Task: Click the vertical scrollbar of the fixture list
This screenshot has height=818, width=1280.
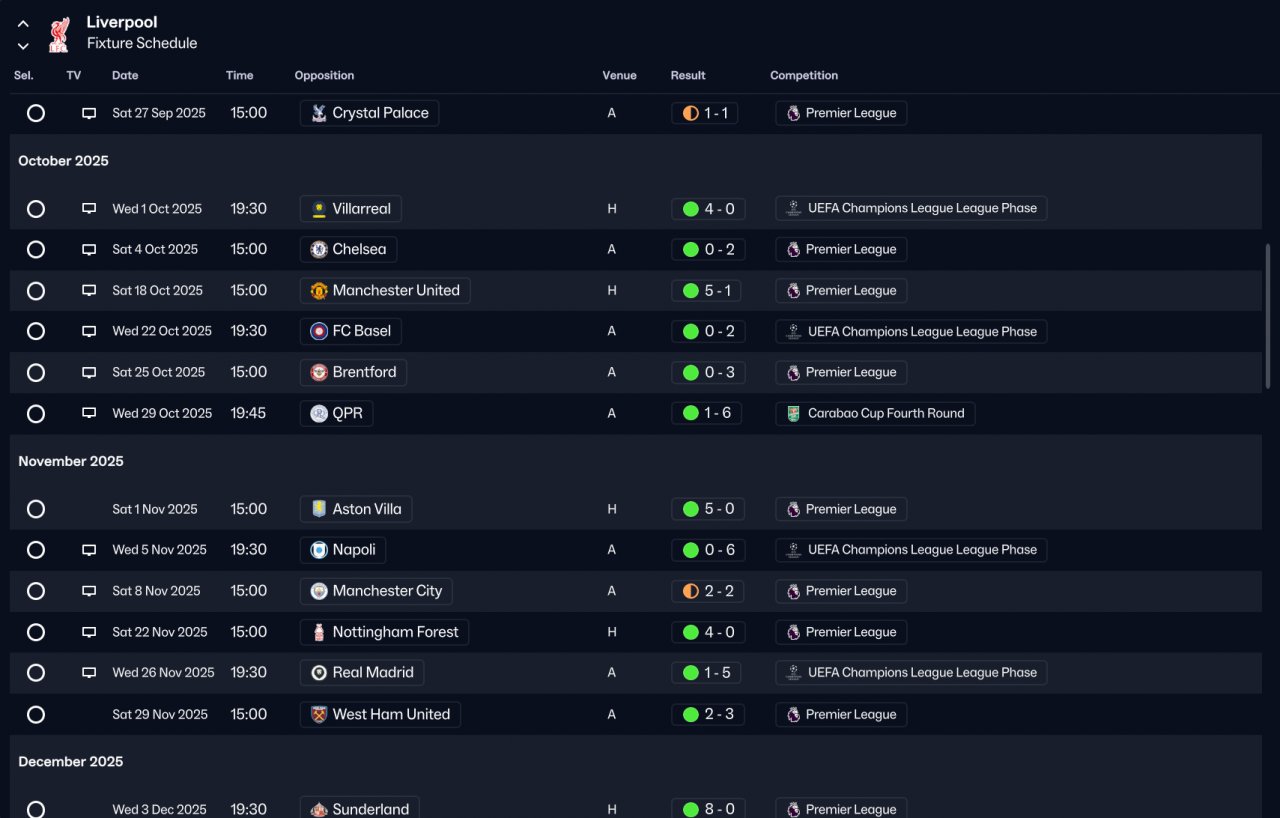Action: coord(1268,316)
